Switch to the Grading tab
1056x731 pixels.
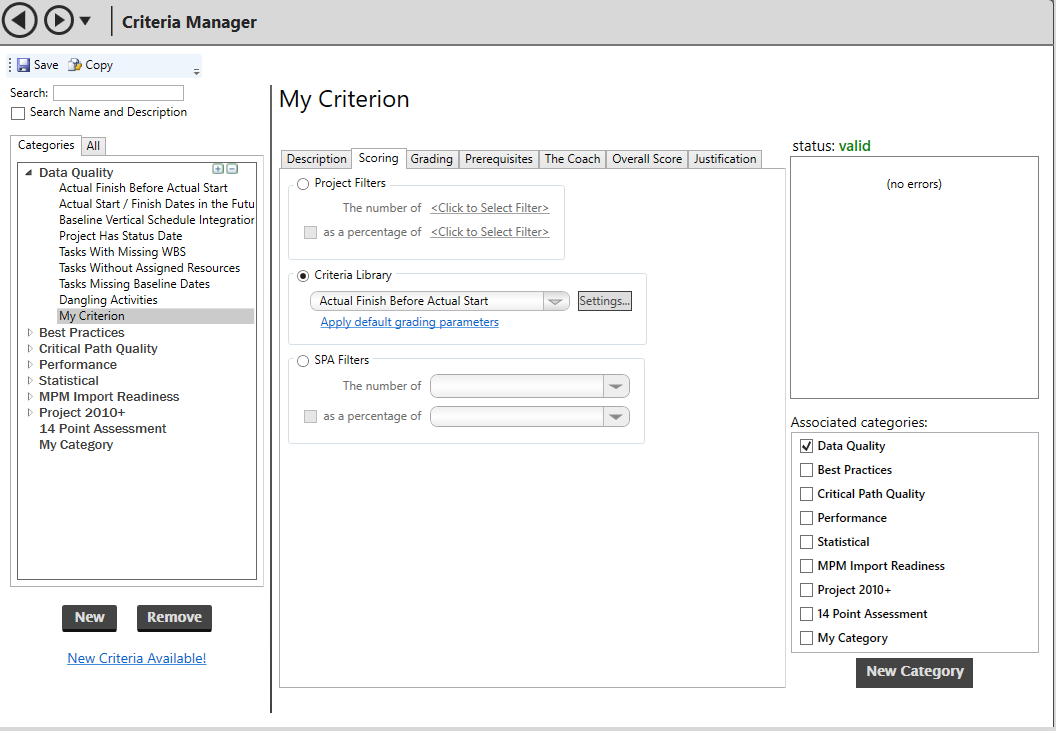click(431, 159)
